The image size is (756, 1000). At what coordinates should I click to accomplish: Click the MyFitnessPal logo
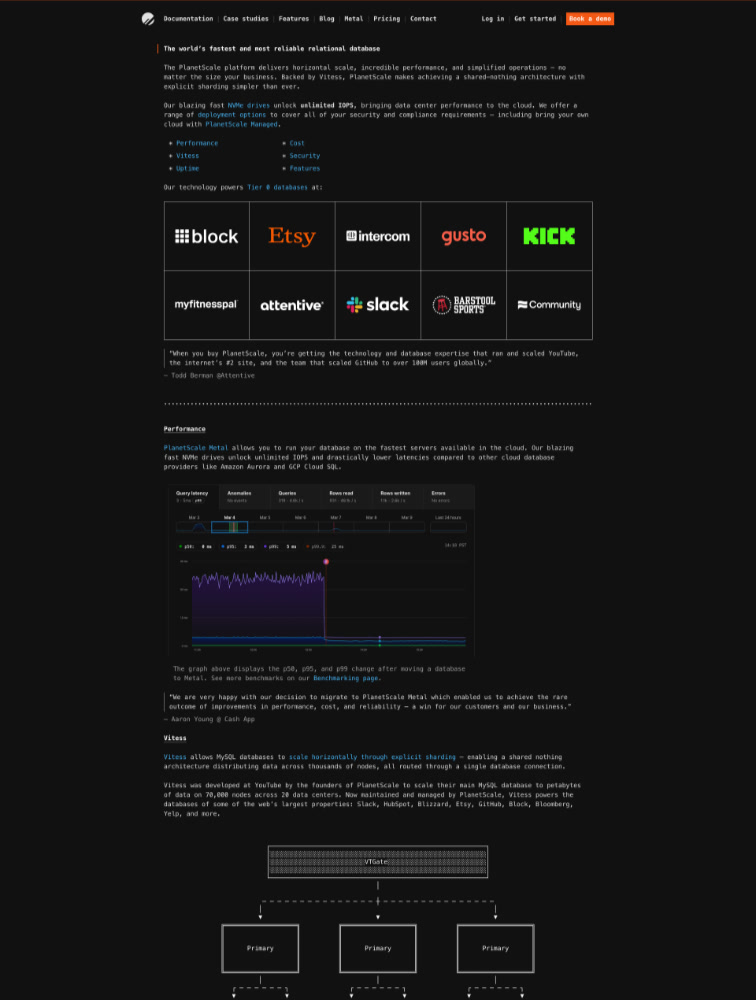(207, 305)
